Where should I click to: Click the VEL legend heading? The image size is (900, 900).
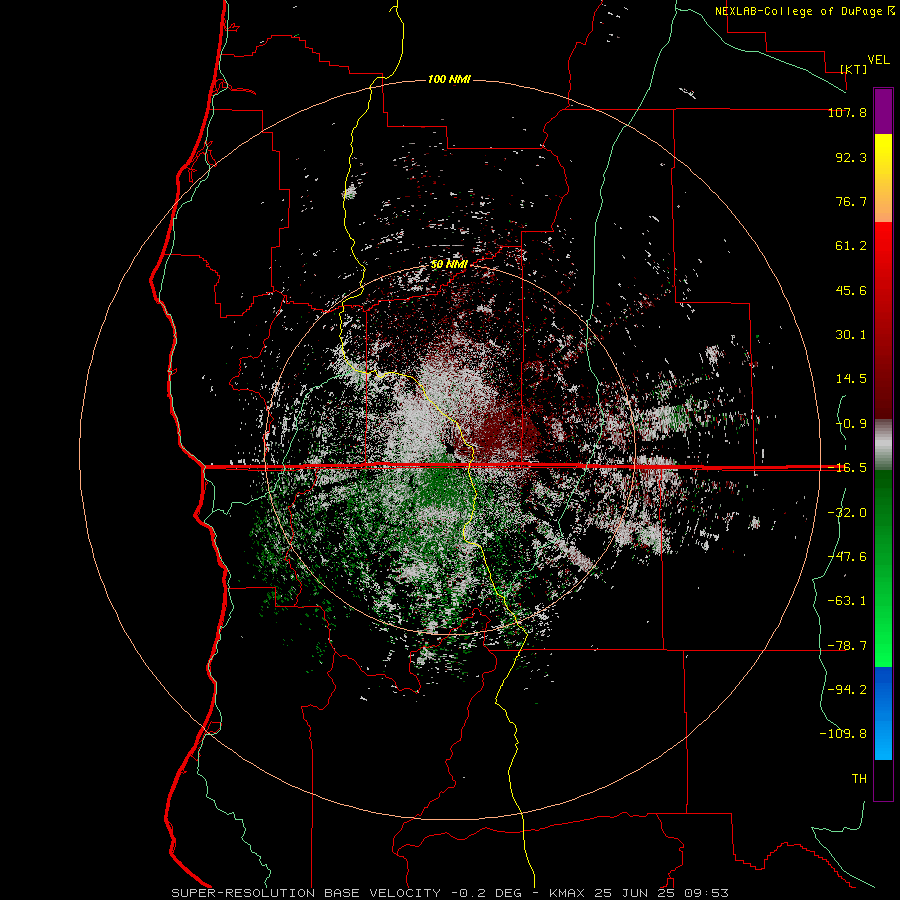(879, 60)
